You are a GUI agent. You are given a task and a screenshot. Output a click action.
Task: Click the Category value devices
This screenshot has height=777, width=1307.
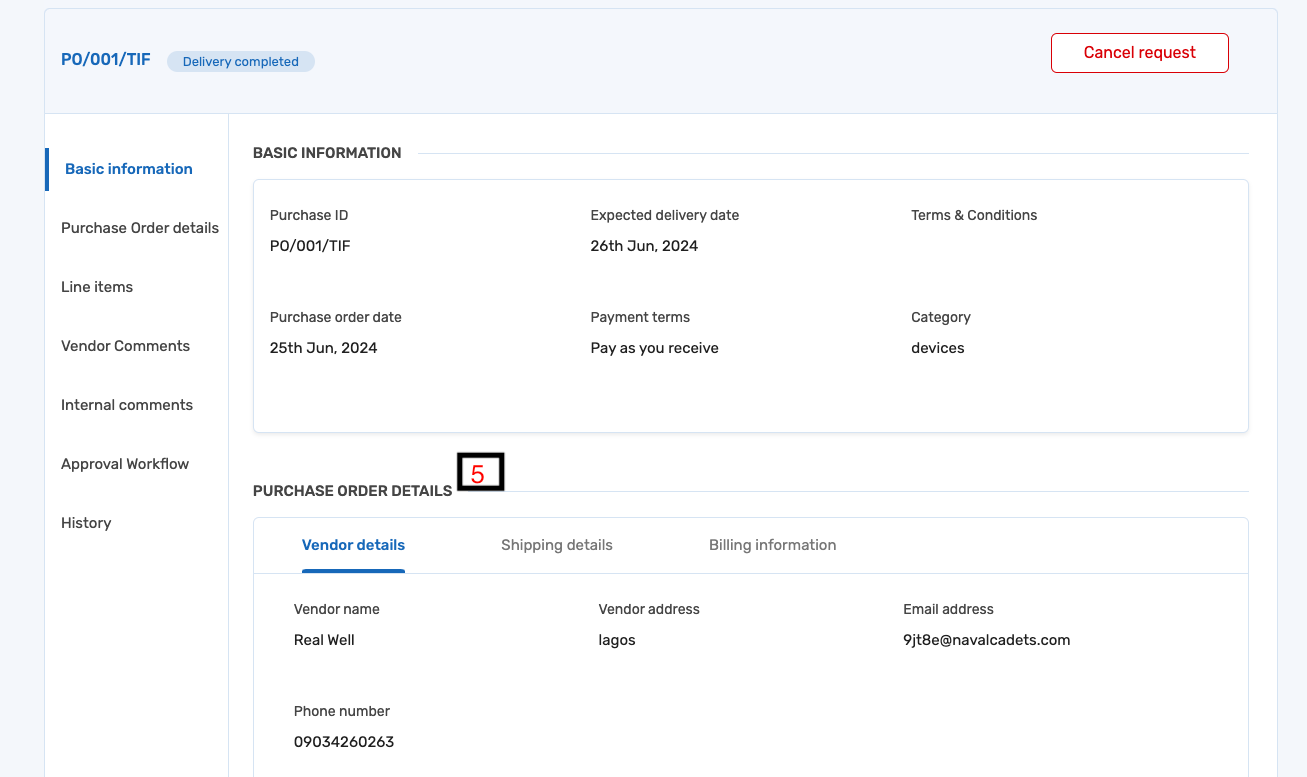937,348
